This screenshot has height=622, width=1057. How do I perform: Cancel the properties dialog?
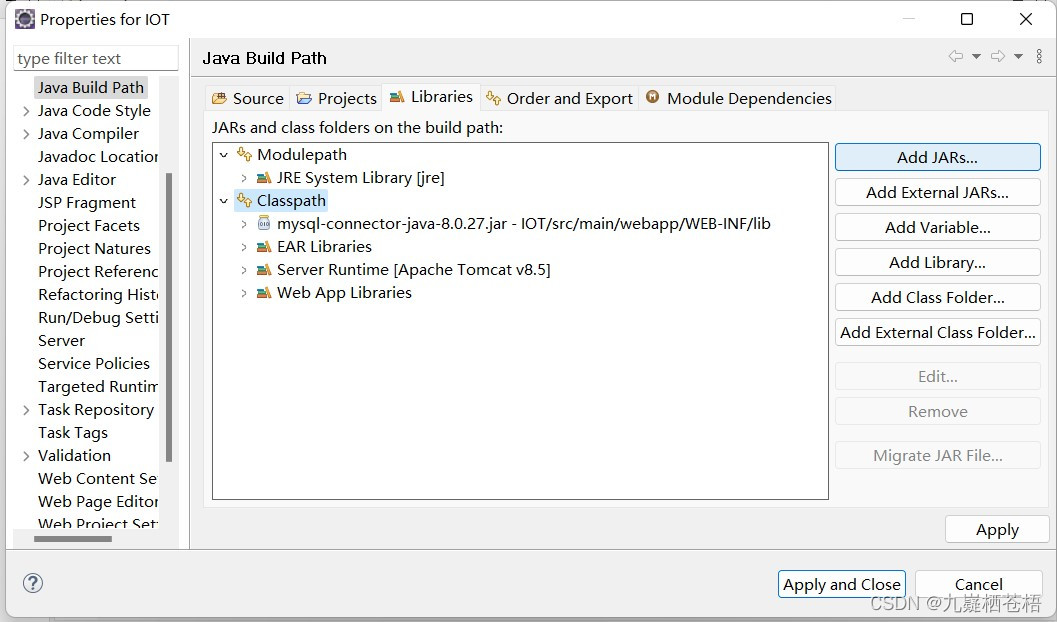pos(979,584)
